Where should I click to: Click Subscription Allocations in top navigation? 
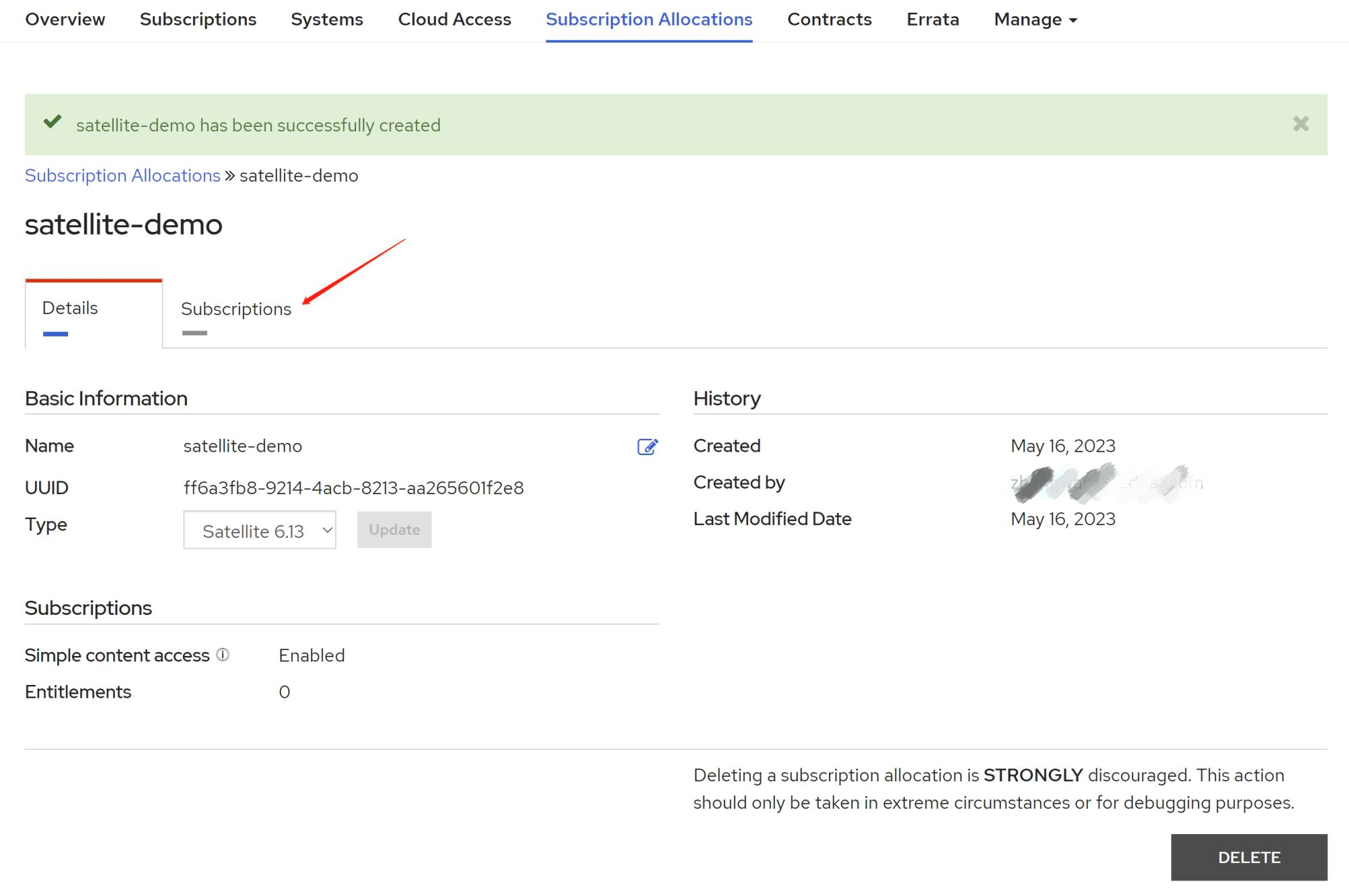click(649, 20)
